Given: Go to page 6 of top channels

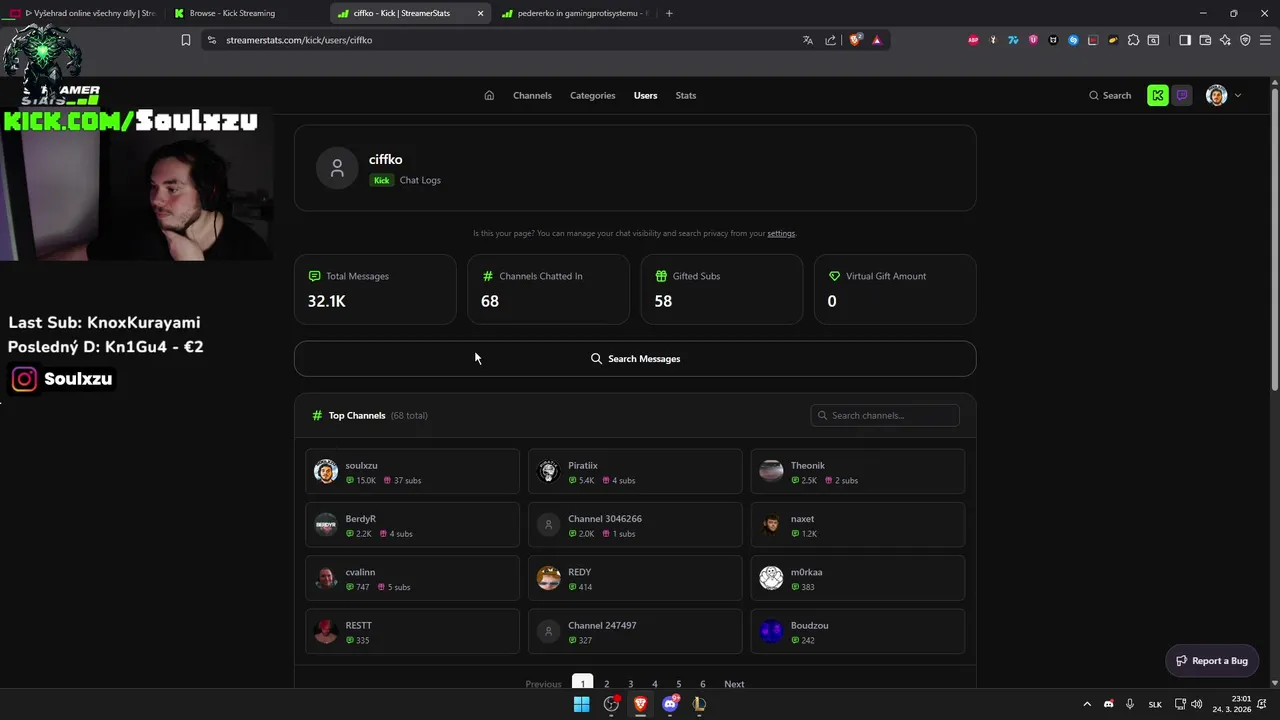Looking at the screenshot, I should [x=703, y=683].
